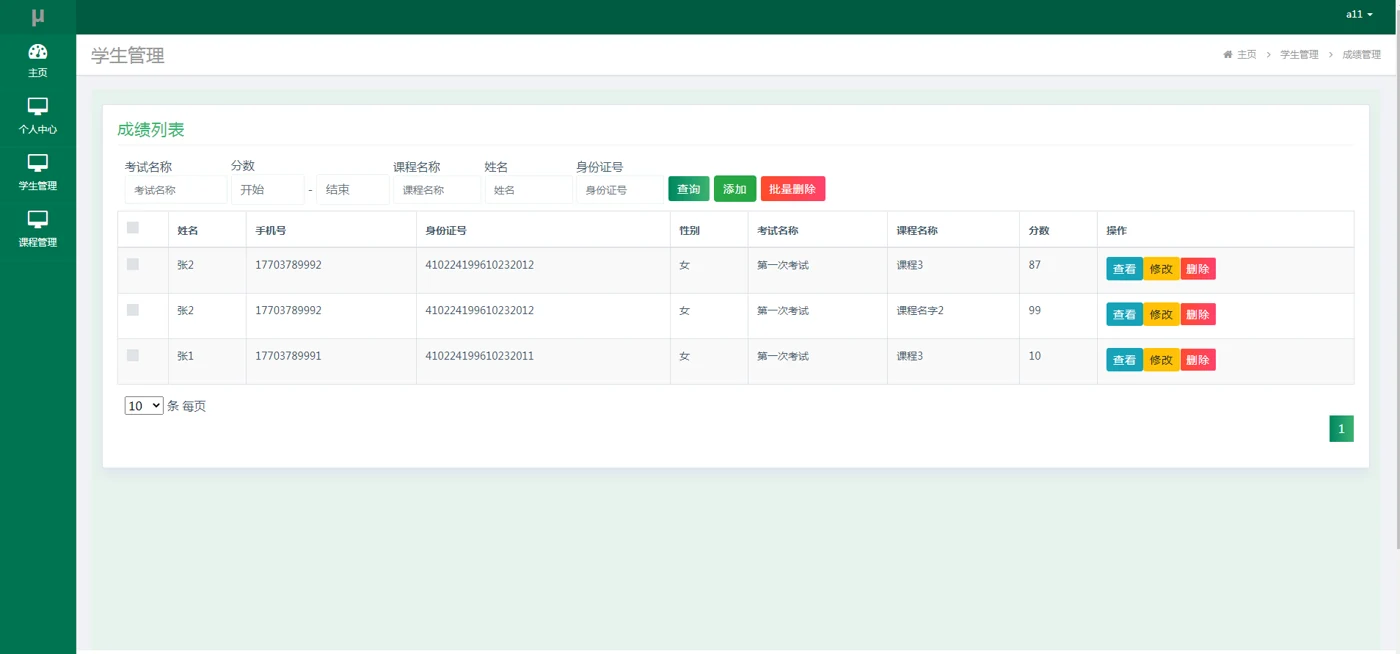Click the μ logo at top left
The width and height of the screenshot is (1400, 654).
[x=38, y=17]
